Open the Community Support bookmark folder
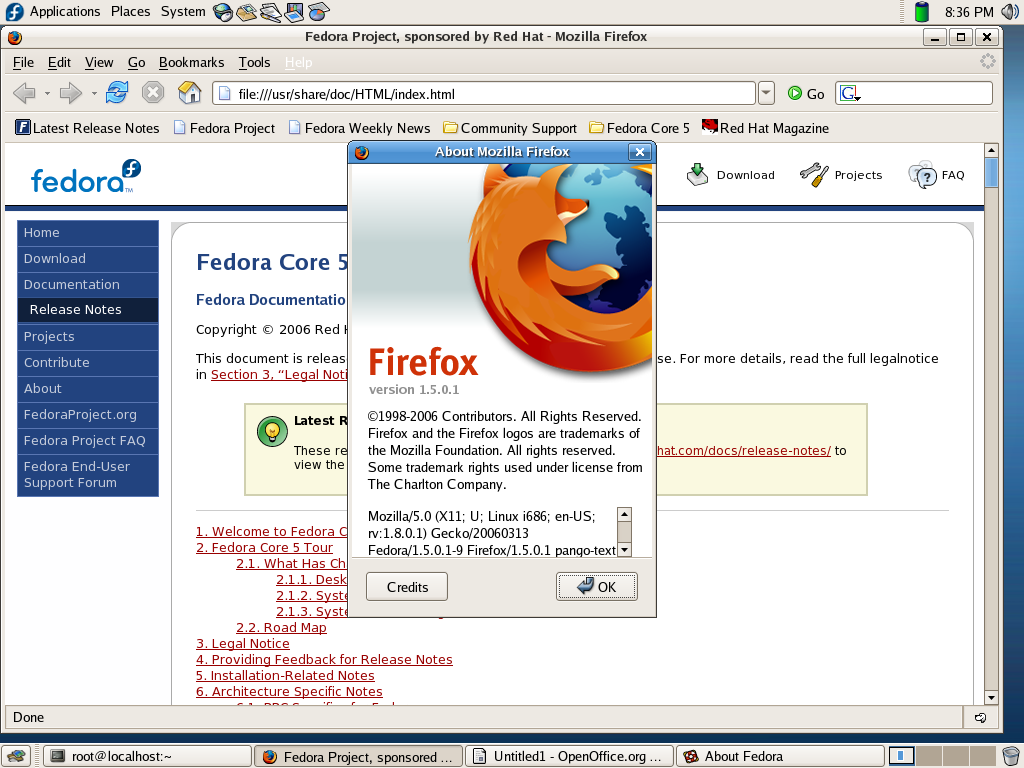 pyautogui.click(x=510, y=128)
